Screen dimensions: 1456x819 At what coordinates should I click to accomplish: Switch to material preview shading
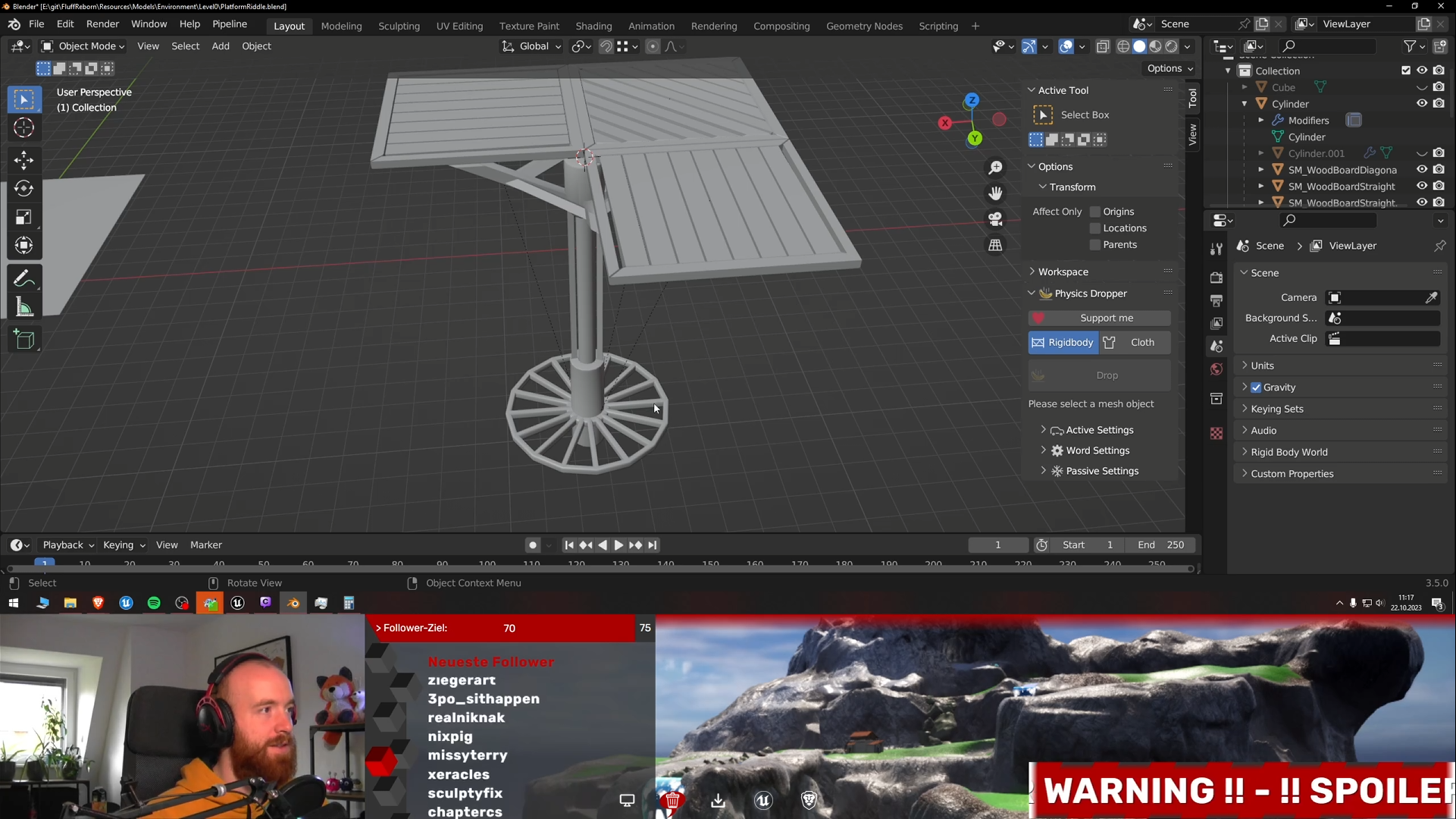pyautogui.click(x=1155, y=46)
